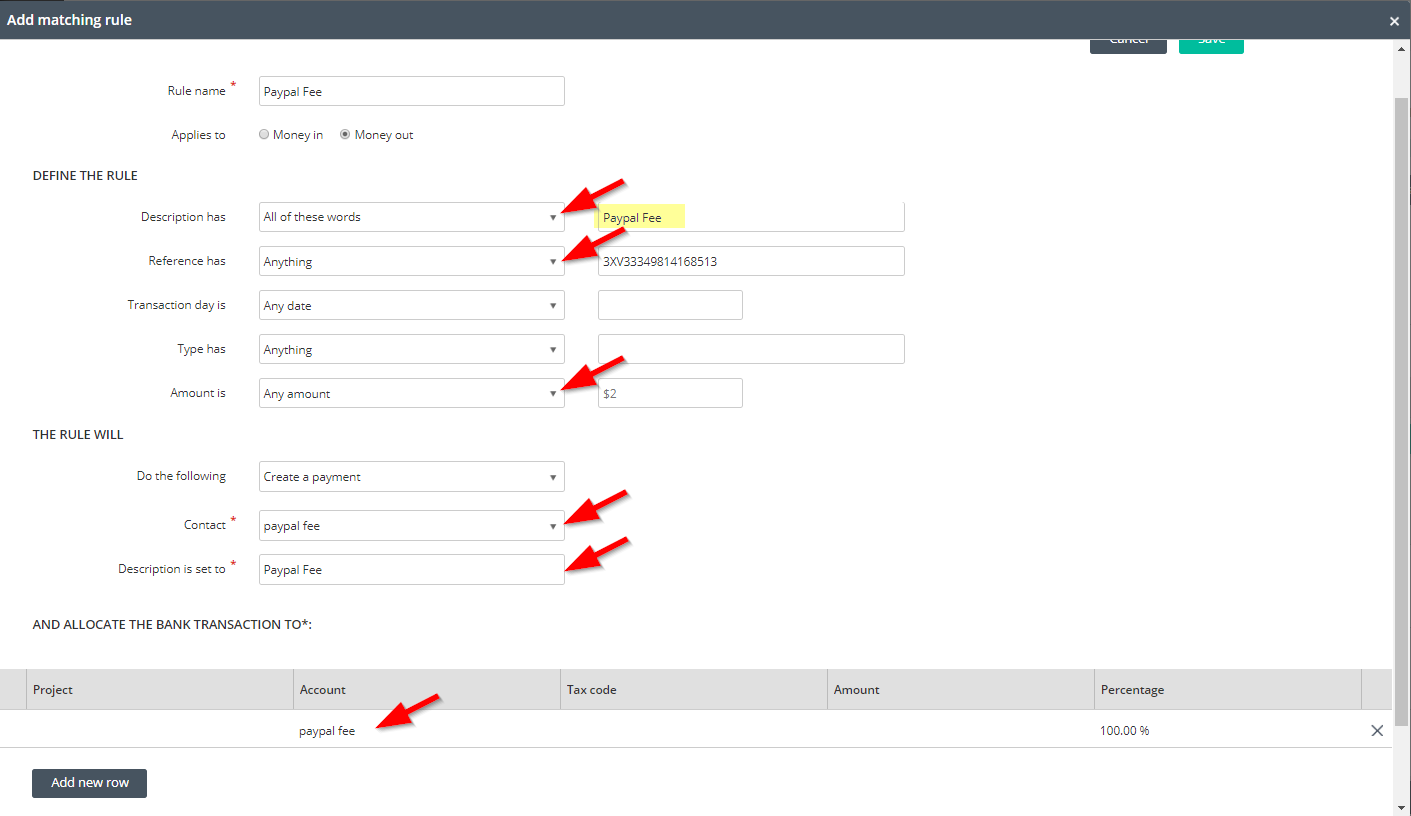The image size is (1411, 816).
Task: Click the paypal fee account cell
Action: 427,730
